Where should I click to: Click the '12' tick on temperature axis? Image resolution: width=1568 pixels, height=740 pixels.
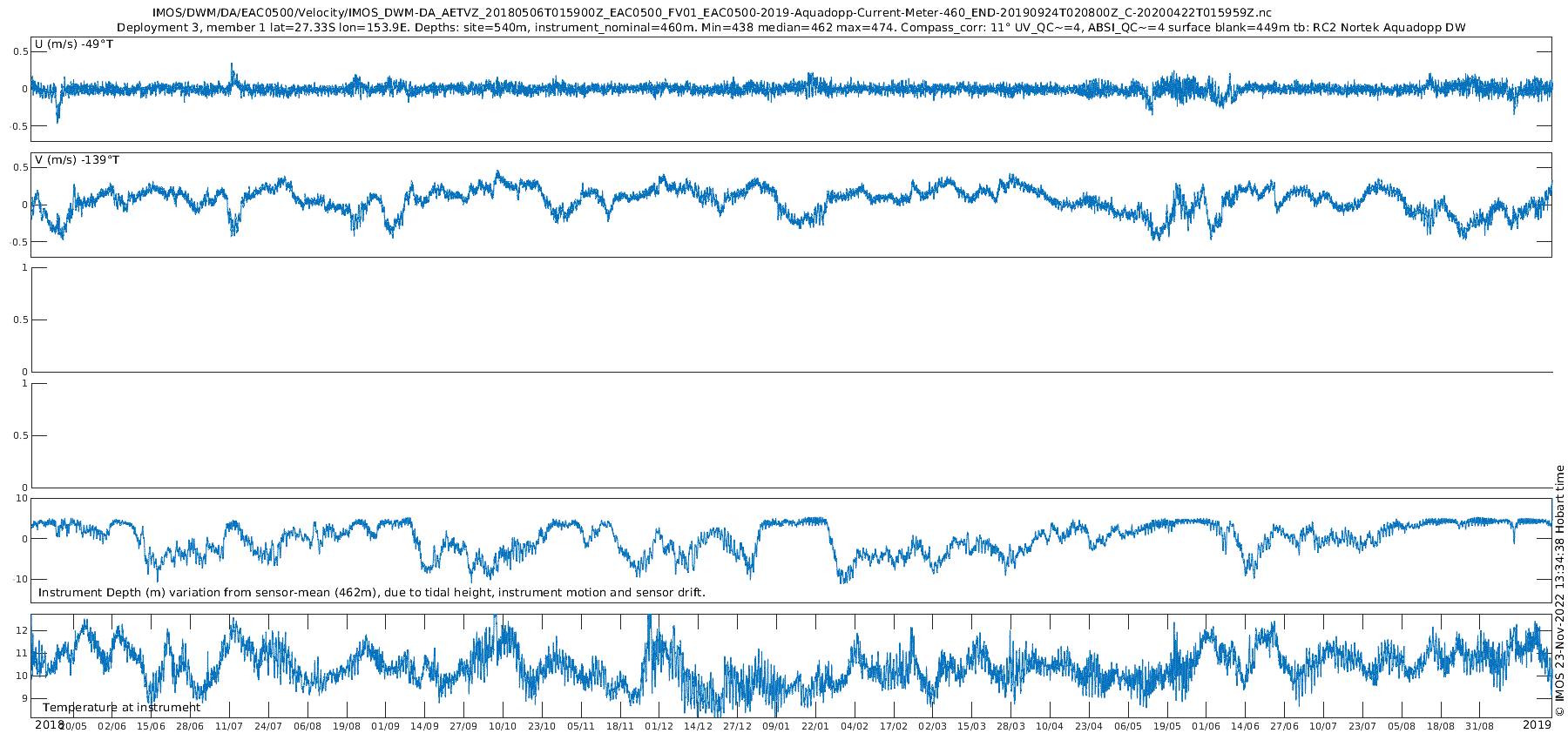(23, 630)
